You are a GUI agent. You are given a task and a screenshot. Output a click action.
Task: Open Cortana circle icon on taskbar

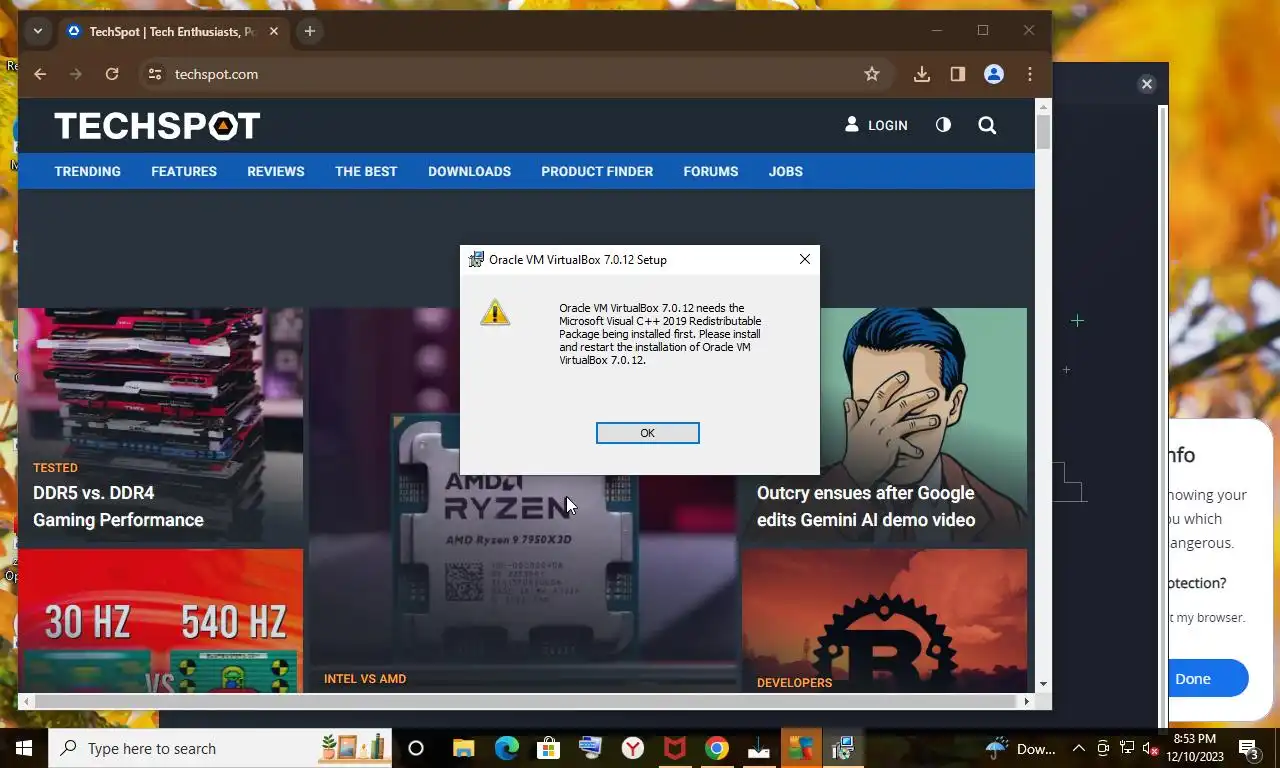pyautogui.click(x=416, y=748)
